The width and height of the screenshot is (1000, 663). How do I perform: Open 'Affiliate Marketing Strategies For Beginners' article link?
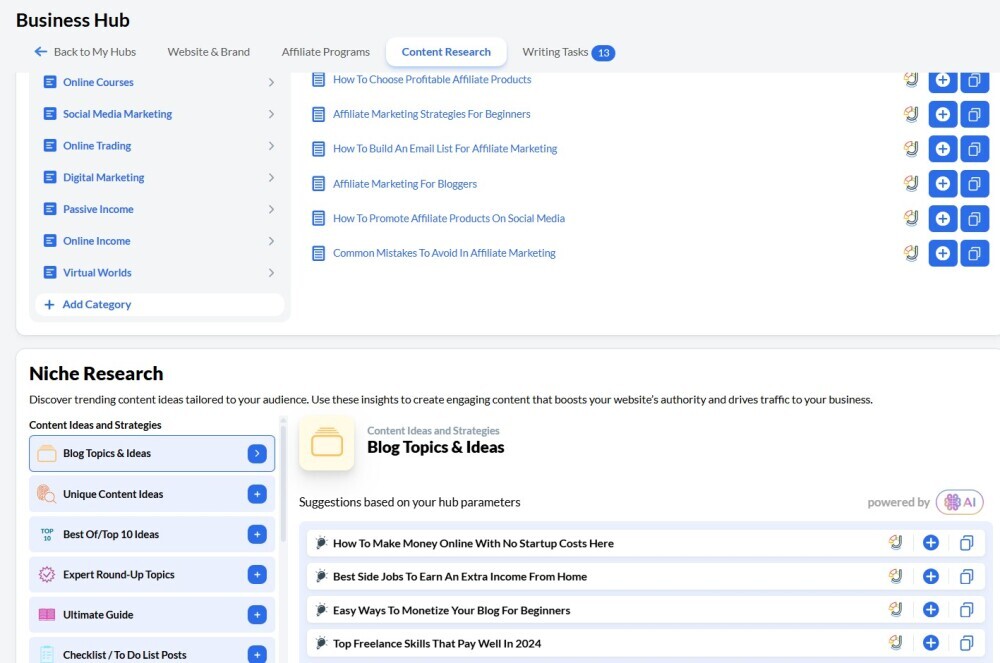pos(431,114)
